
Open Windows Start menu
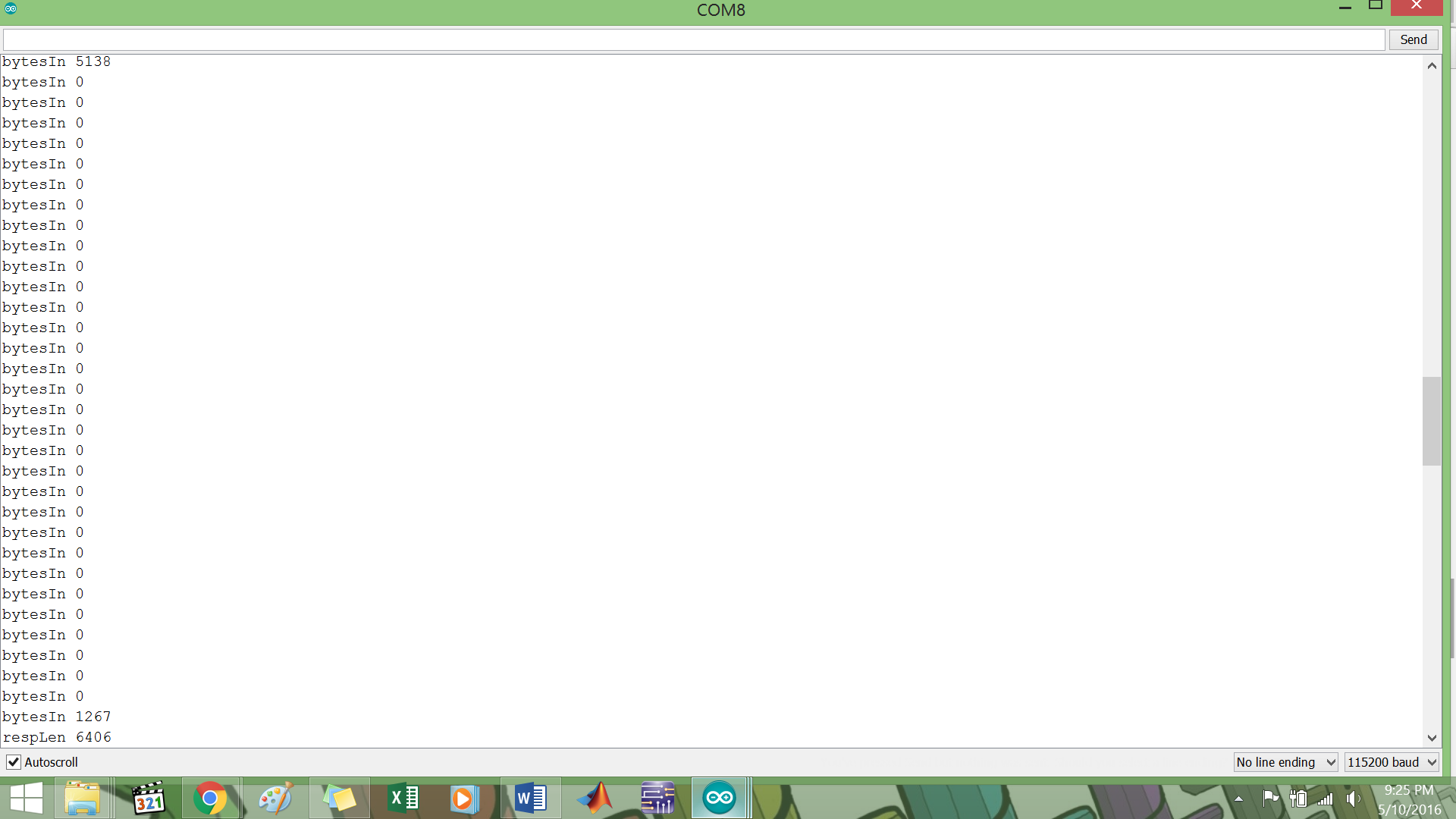(x=26, y=799)
